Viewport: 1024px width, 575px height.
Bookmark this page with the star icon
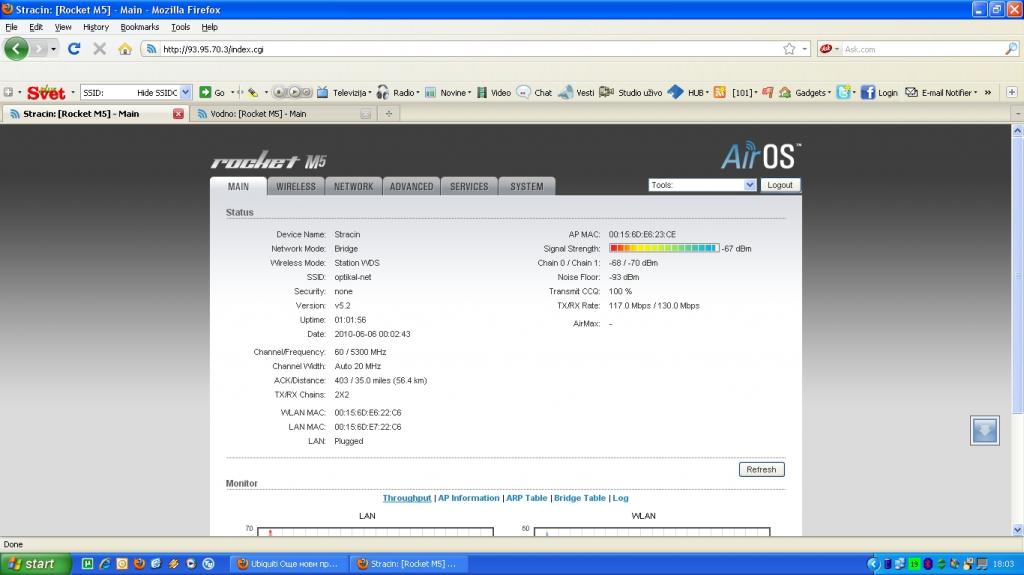(789, 48)
